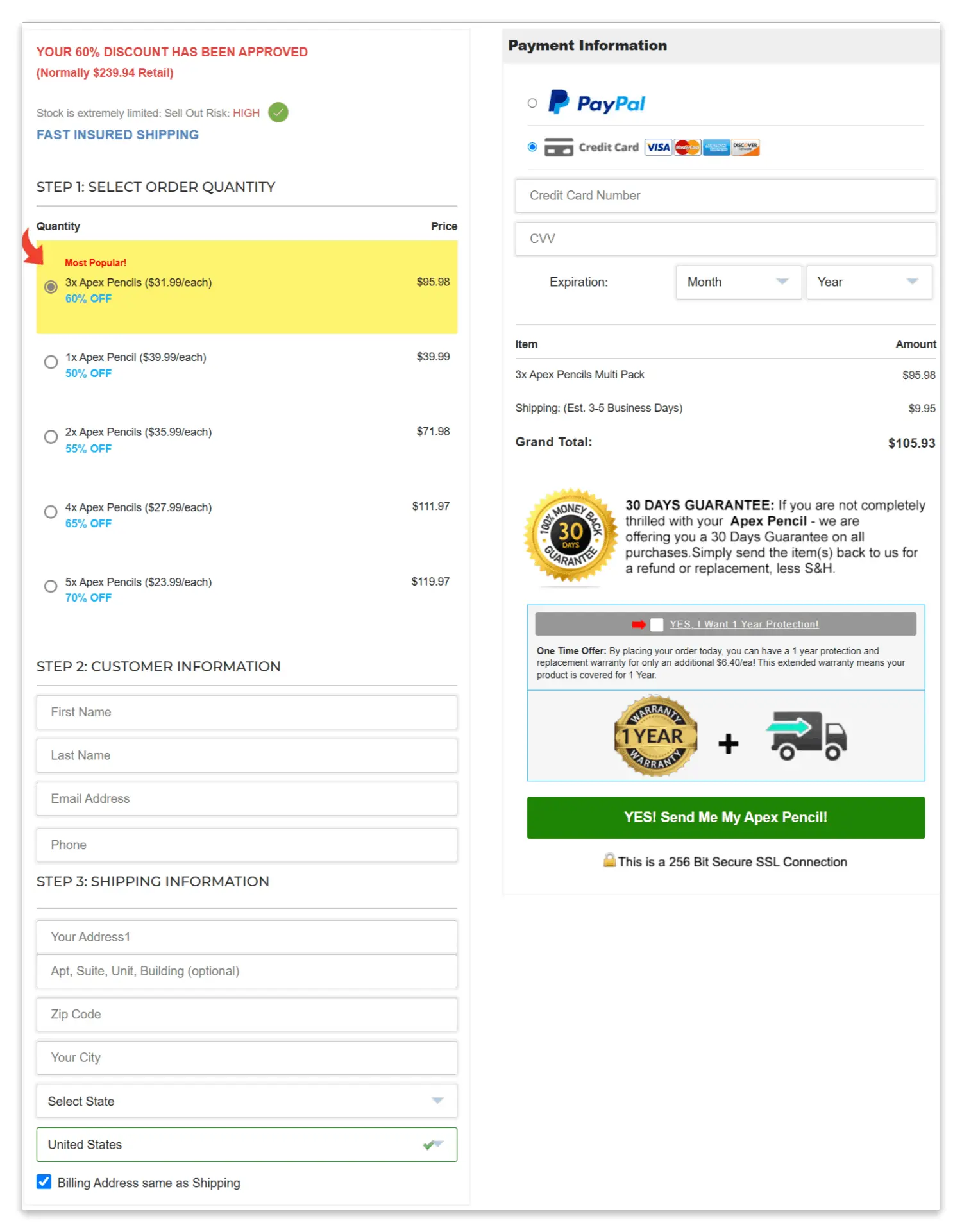Click the MasterCard icon

click(x=687, y=148)
